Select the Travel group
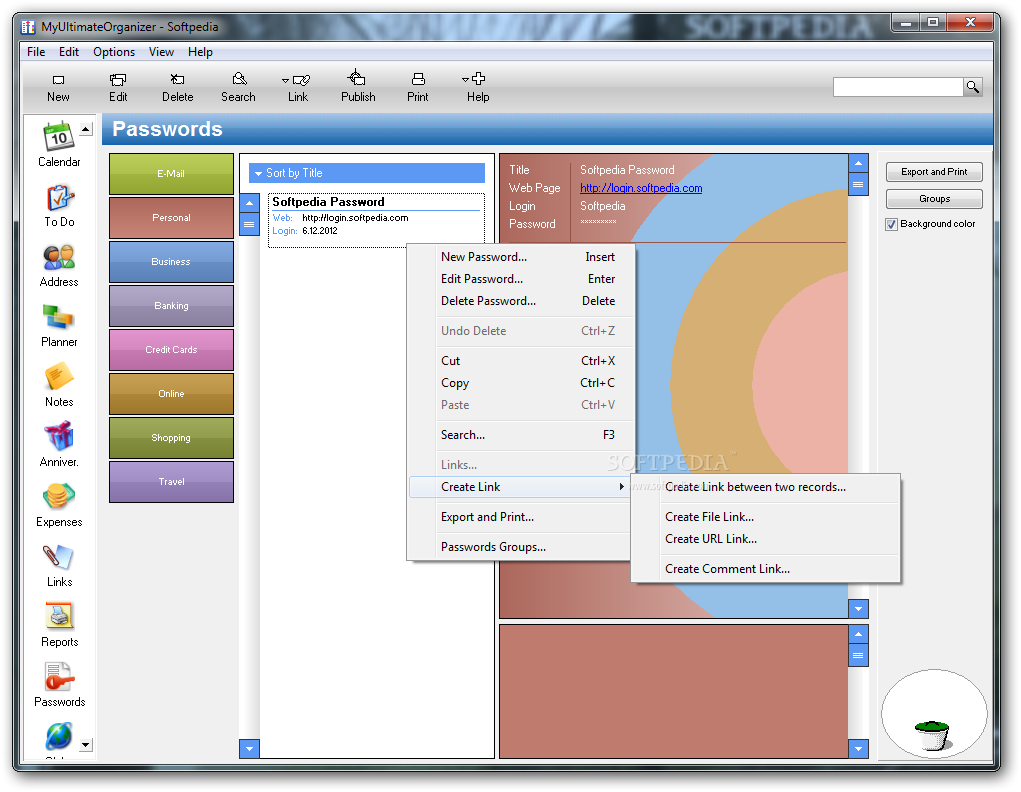Image resolution: width=1021 pixels, height=792 pixels. coord(171,482)
